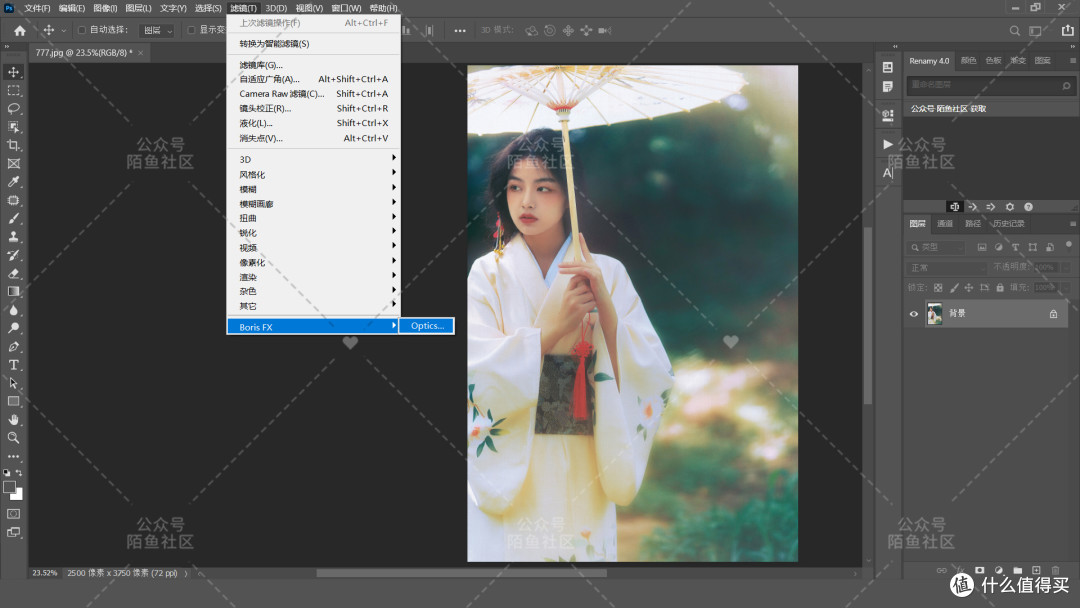
Task: Enable the 自动选择 checkbox
Action: point(82,31)
